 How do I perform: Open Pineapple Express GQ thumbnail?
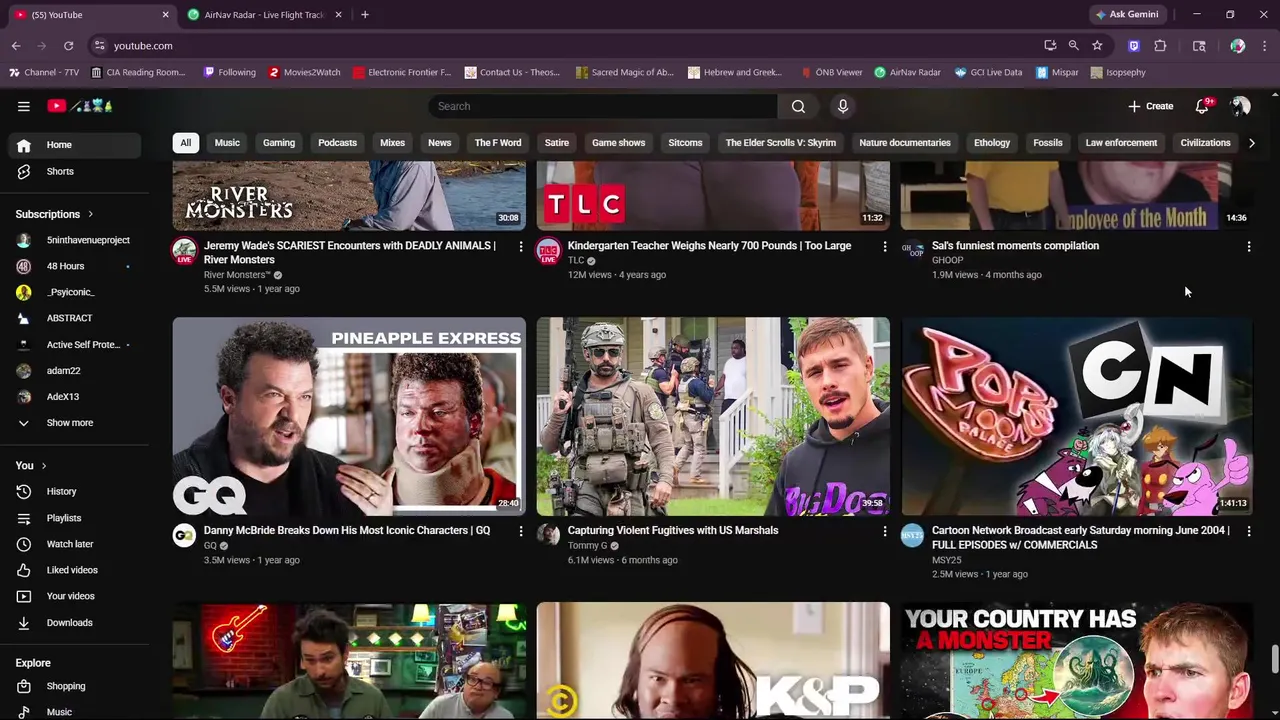[349, 417]
